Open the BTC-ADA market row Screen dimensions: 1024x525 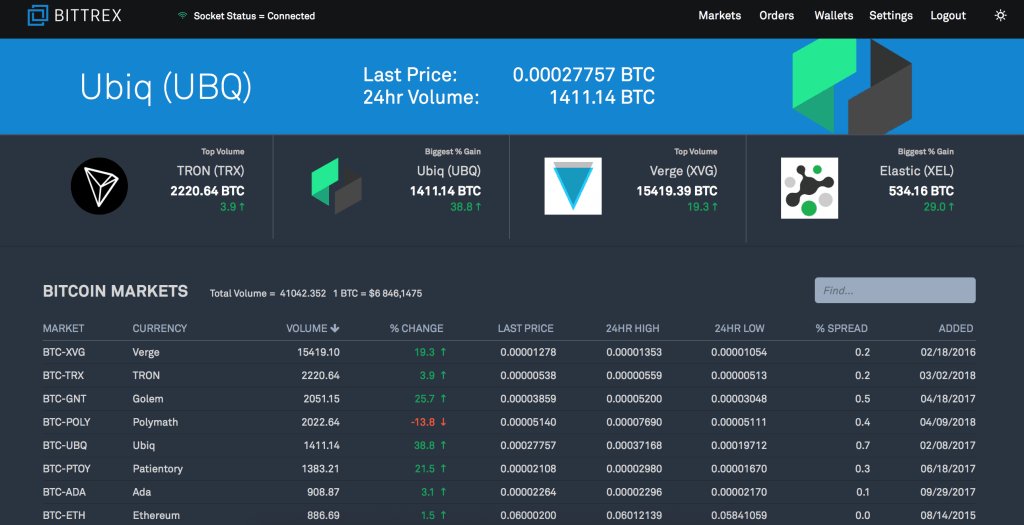[x=509, y=492]
